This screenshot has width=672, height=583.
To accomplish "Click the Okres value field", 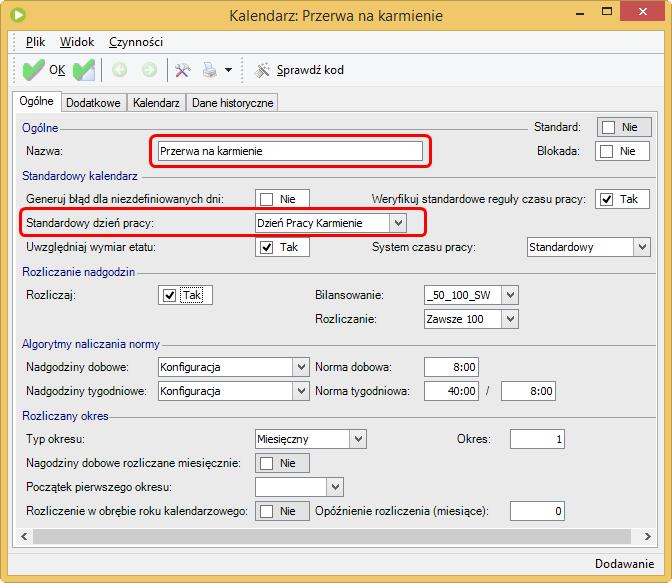I will (537, 439).
